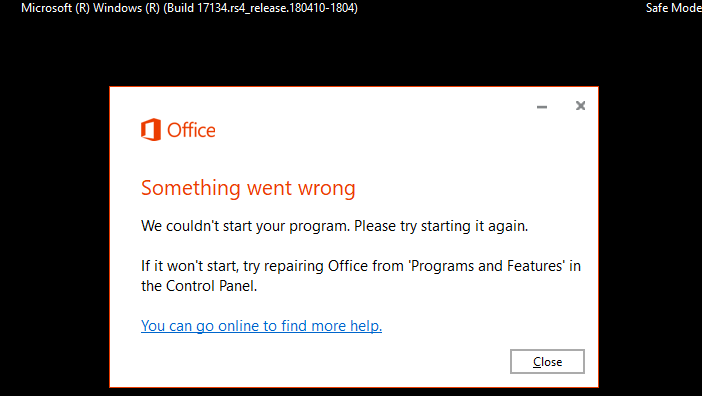Click the Close button
This screenshot has width=702, height=396.
tap(547, 362)
